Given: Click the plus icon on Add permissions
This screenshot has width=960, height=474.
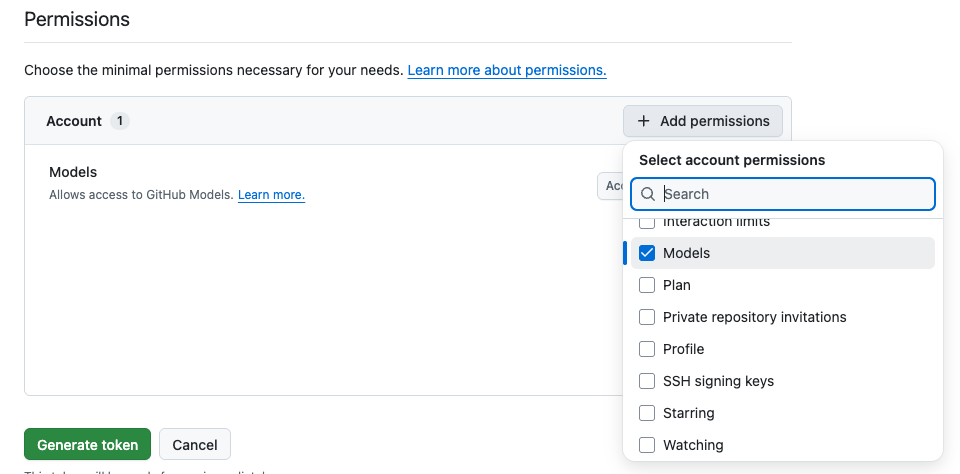Looking at the screenshot, I should [x=644, y=121].
